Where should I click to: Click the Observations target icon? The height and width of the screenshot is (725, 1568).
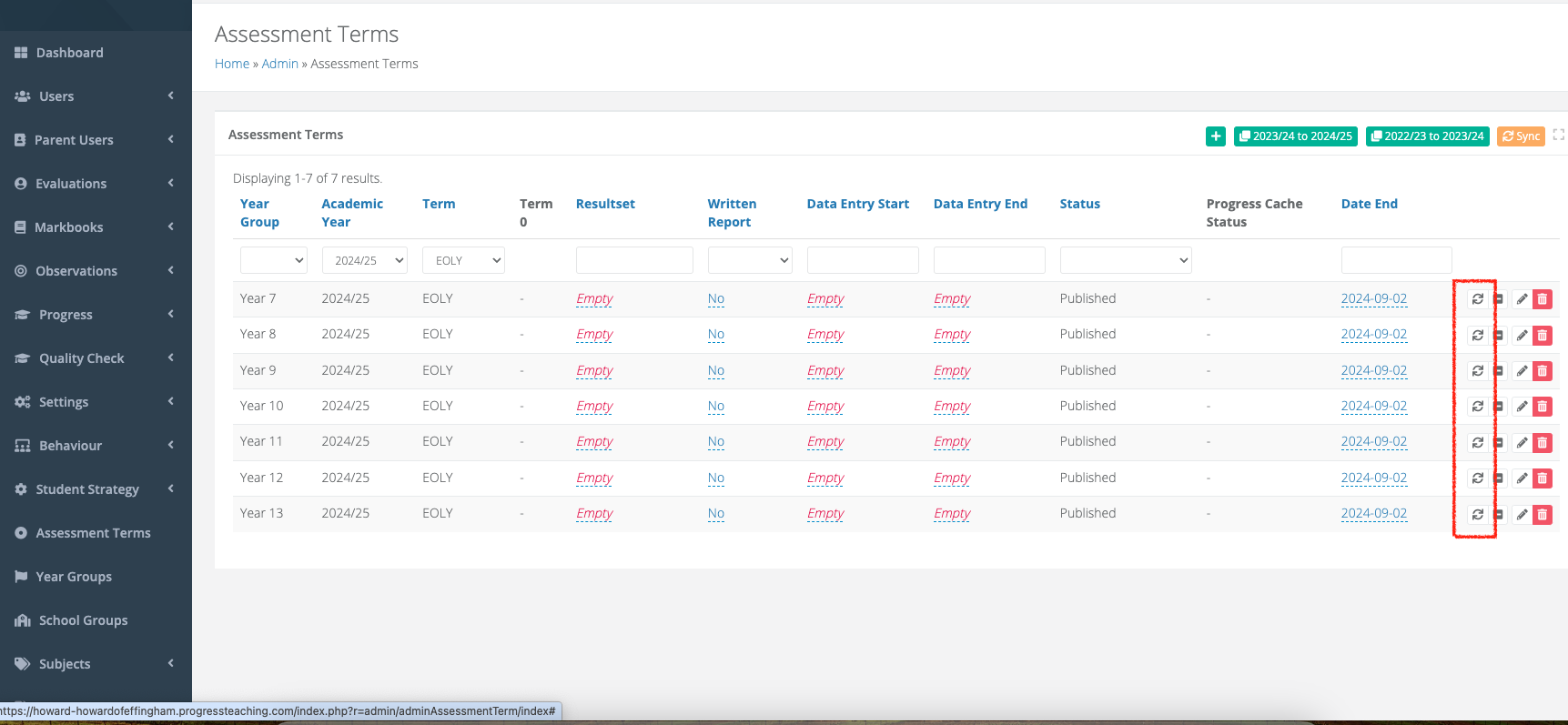coord(21,271)
